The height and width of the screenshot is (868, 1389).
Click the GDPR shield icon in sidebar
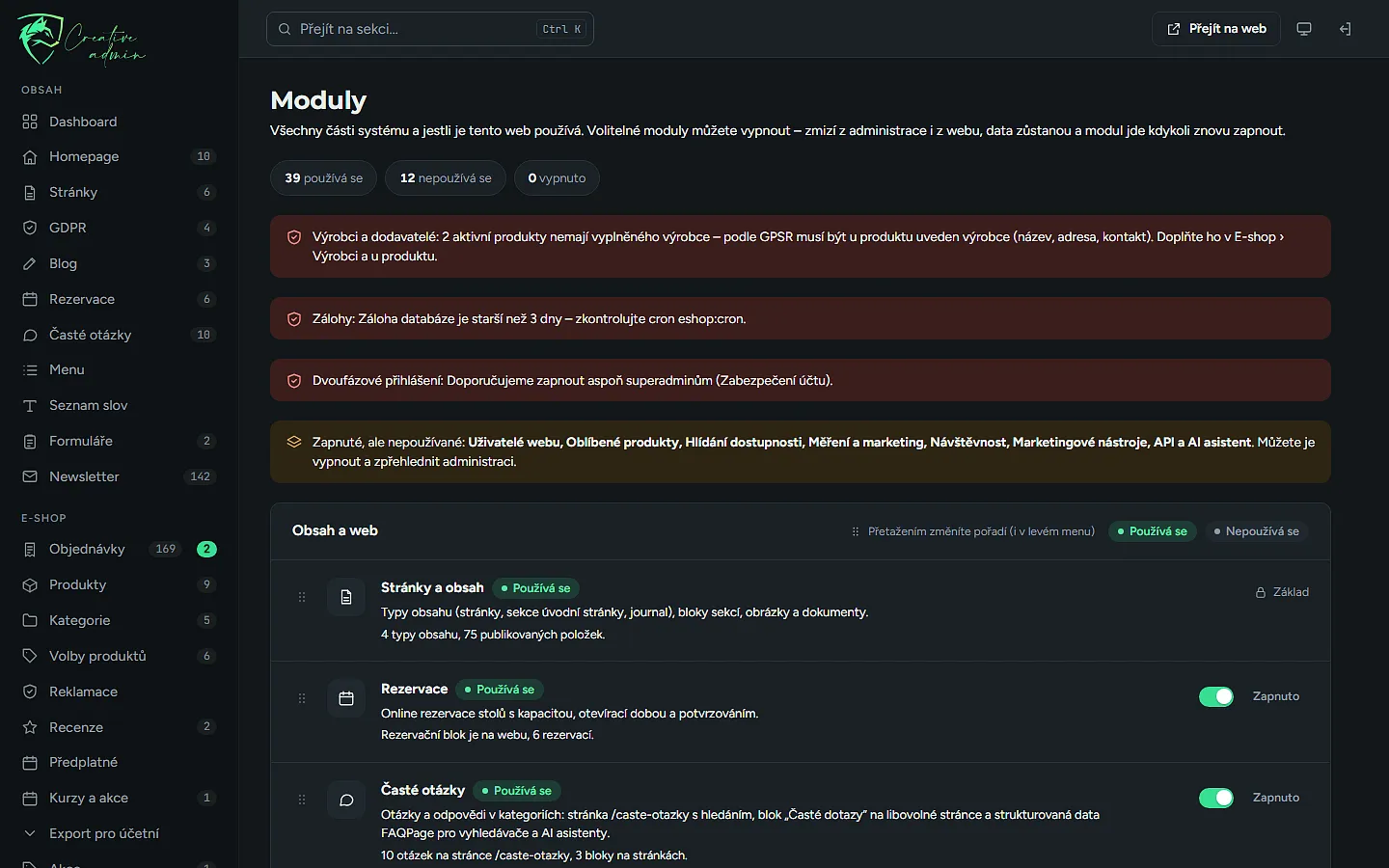(30, 228)
